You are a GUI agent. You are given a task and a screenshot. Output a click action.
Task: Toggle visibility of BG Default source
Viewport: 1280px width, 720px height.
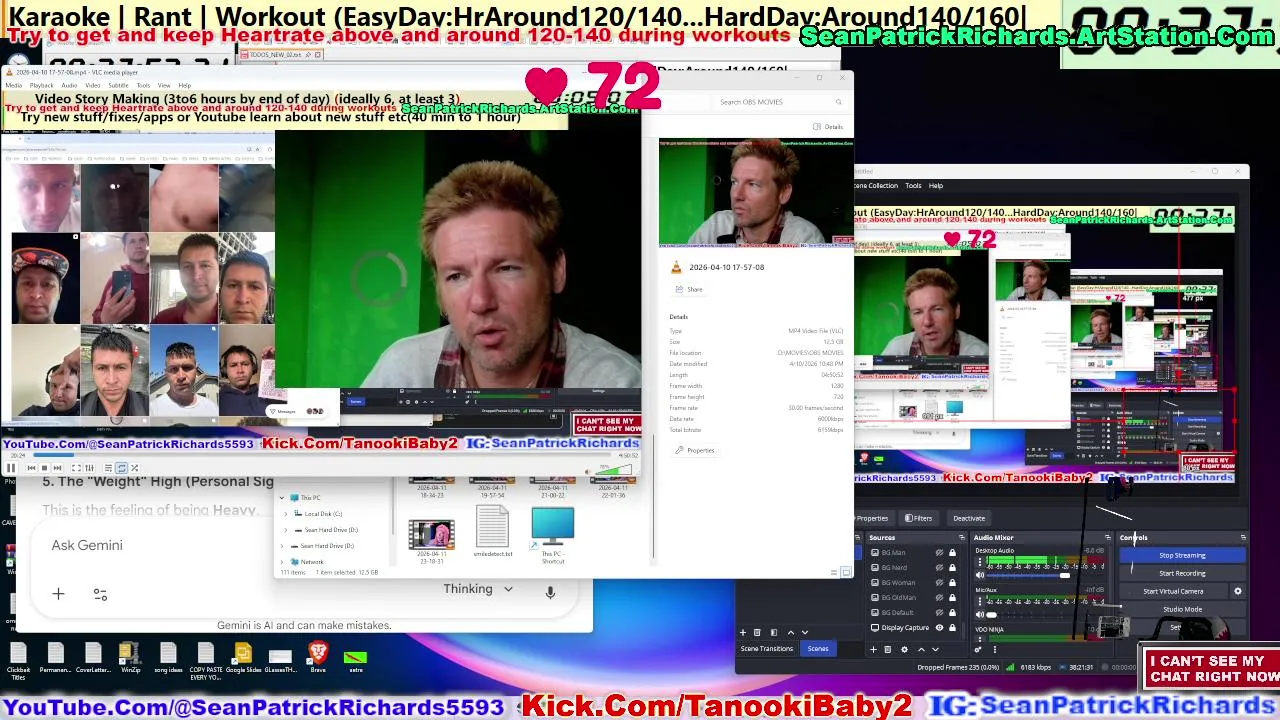pos(939,612)
